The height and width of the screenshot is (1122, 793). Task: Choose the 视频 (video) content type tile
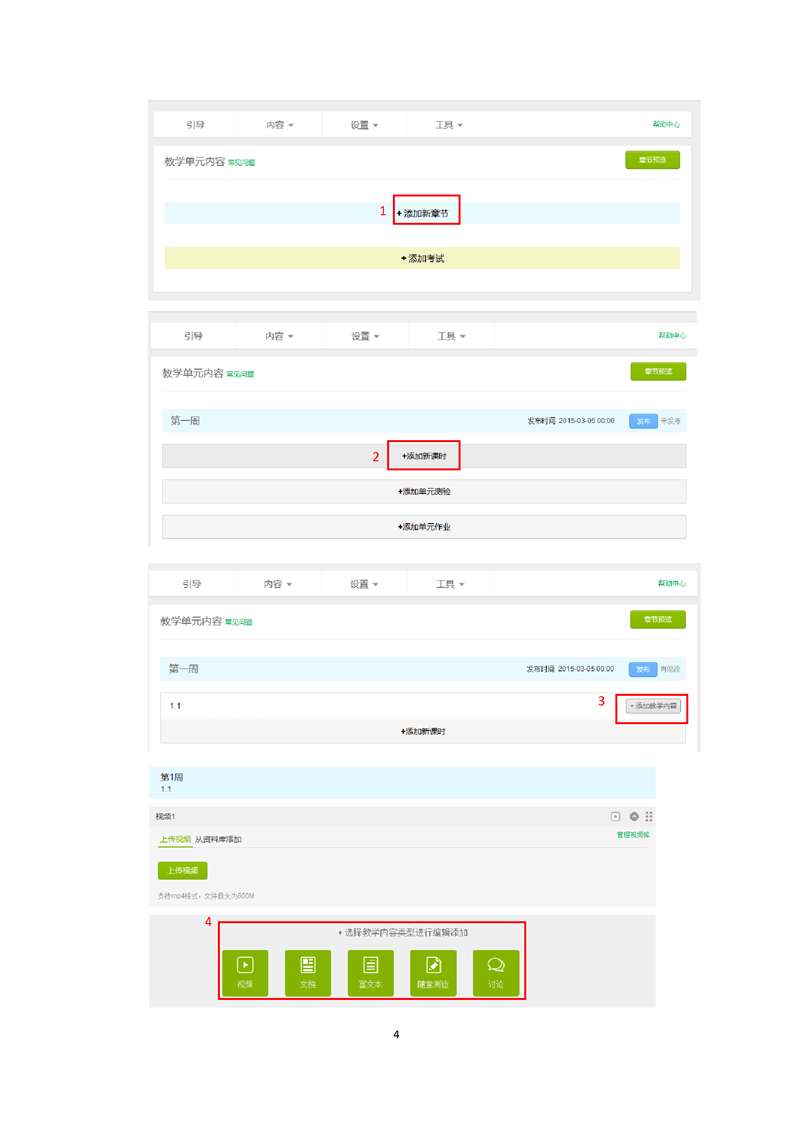click(245, 973)
